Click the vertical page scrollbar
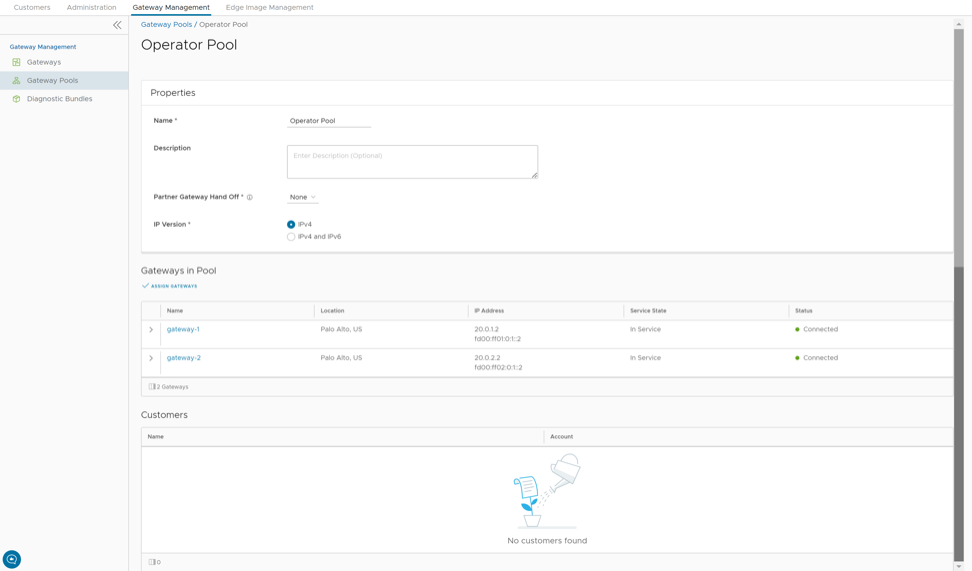972x571 pixels. click(x=958, y=150)
